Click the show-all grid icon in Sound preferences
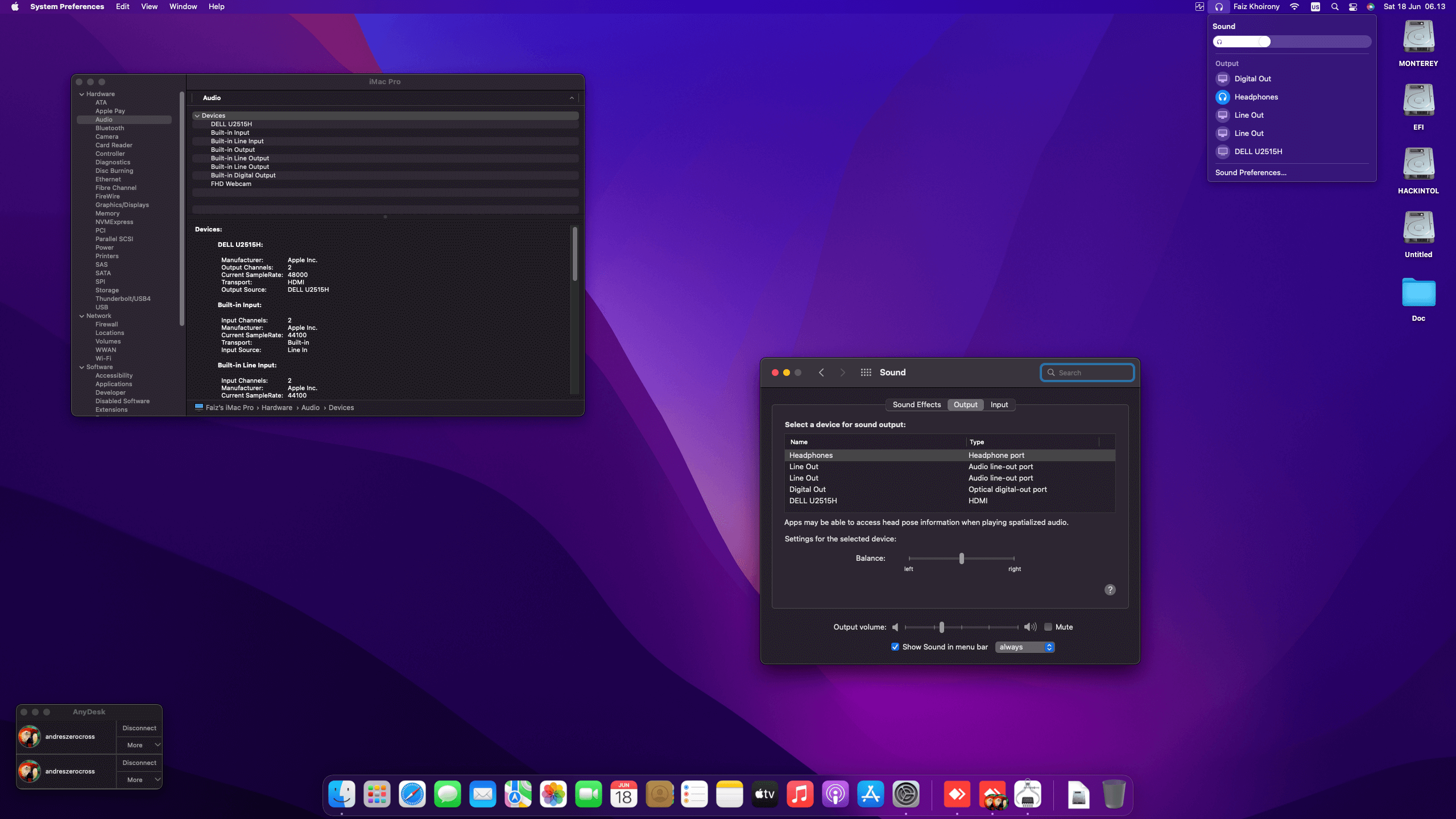 pos(866,373)
